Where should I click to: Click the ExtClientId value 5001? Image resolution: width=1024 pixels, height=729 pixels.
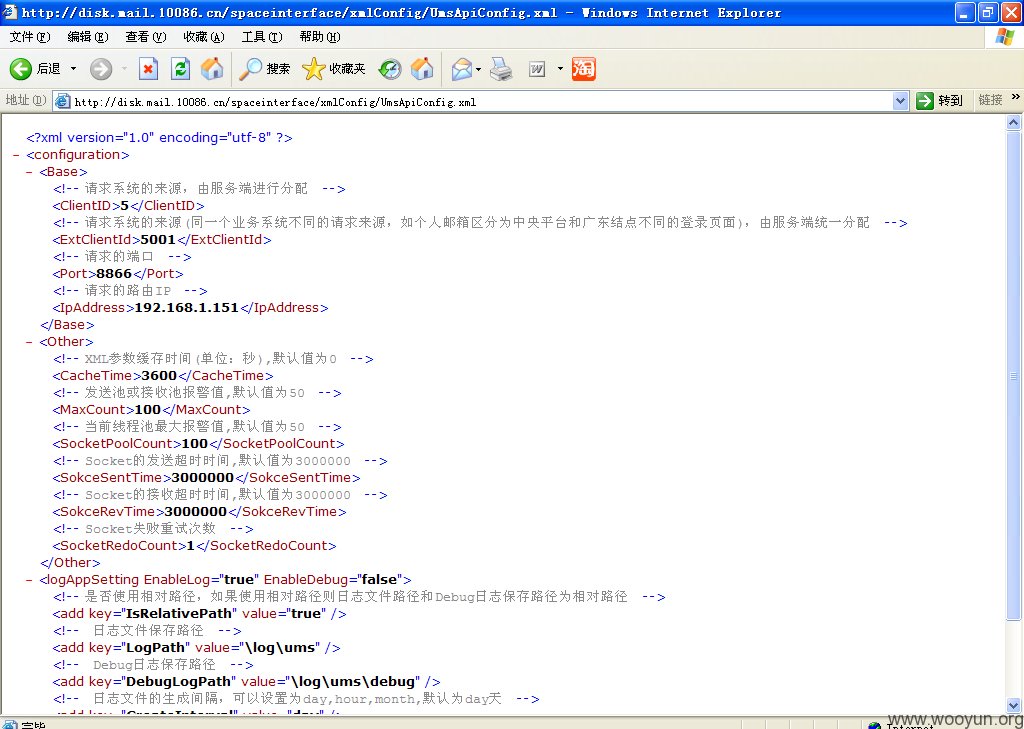pos(158,240)
